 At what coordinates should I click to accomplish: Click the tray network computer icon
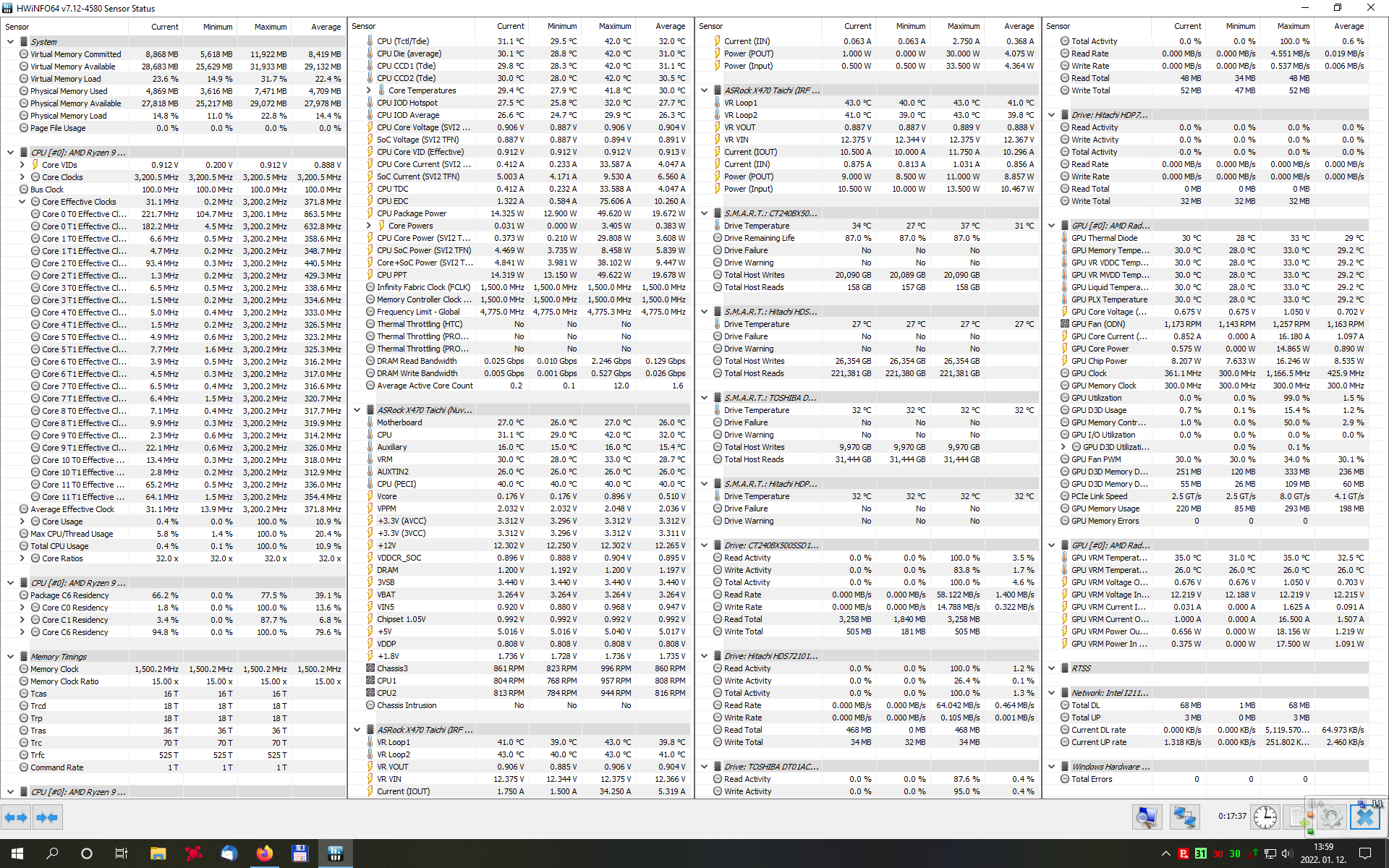pos(1270,854)
